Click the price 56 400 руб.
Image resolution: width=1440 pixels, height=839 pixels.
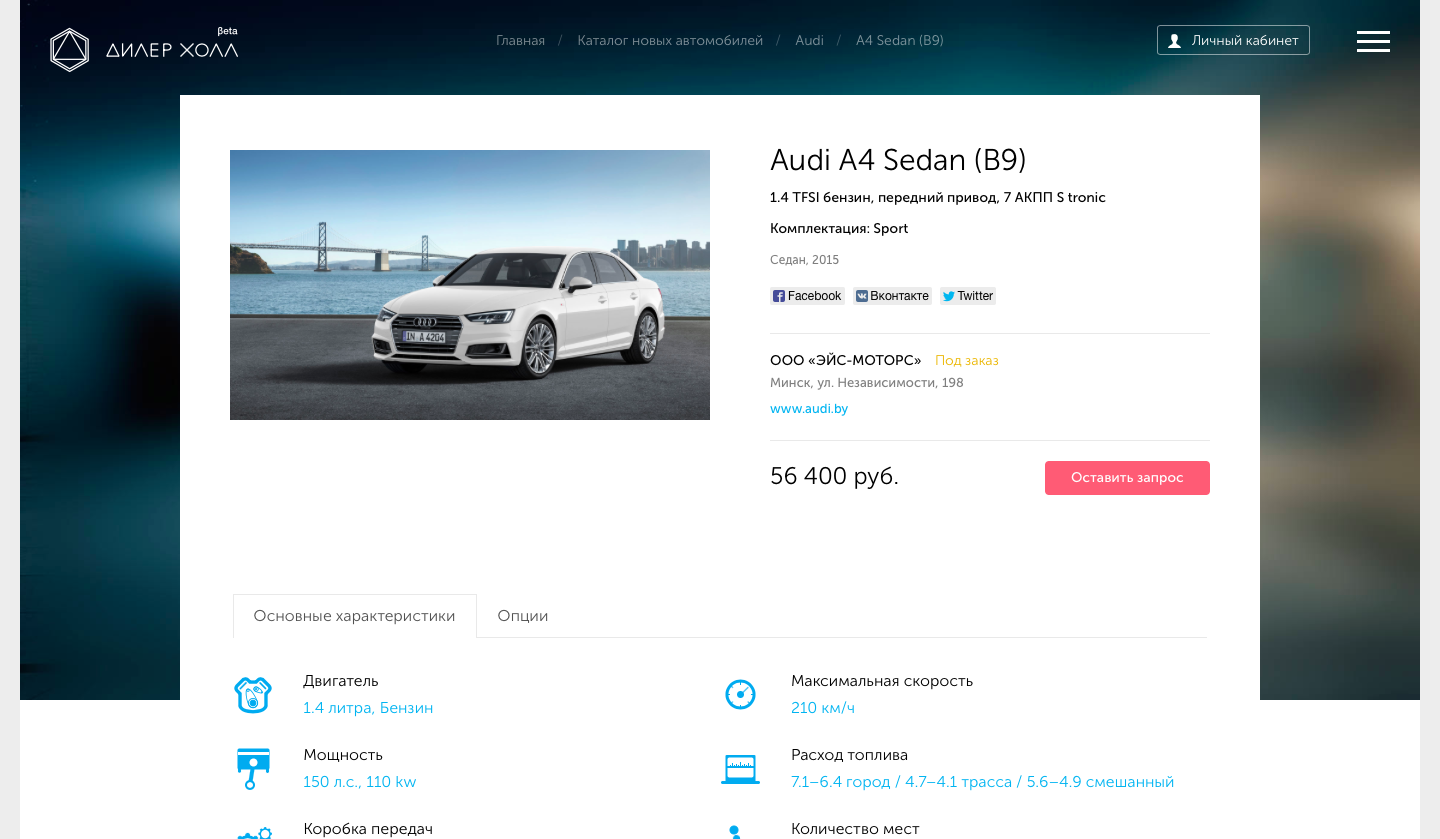(x=834, y=477)
